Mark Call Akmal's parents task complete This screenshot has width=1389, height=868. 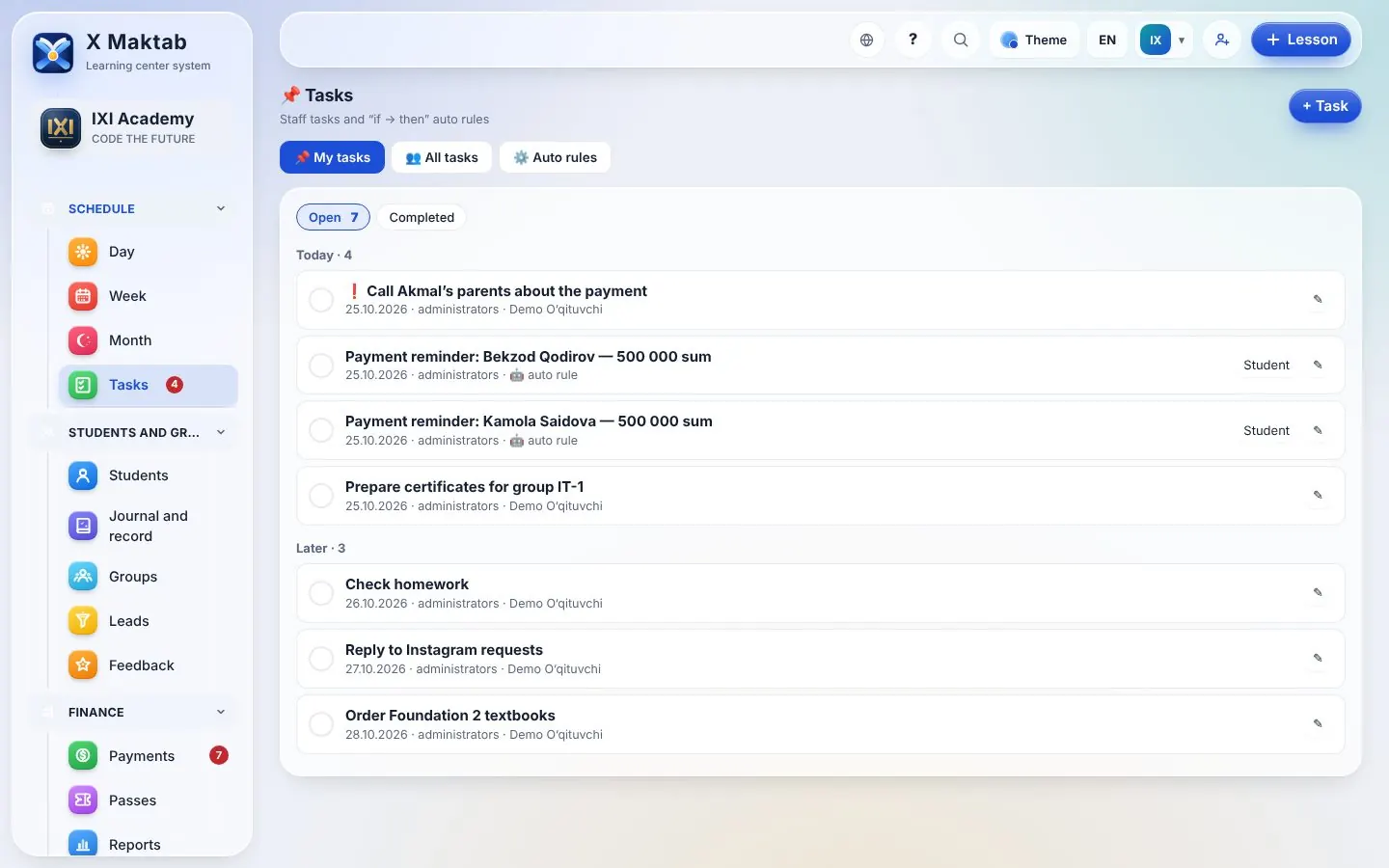[x=321, y=300]
